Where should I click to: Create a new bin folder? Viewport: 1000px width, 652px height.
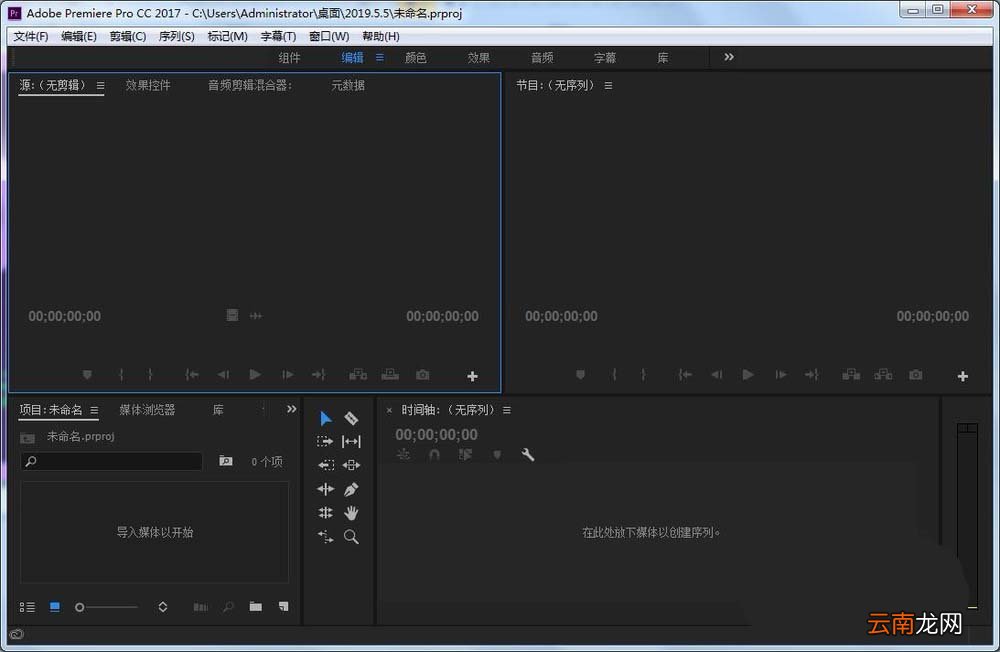[256, 607]
